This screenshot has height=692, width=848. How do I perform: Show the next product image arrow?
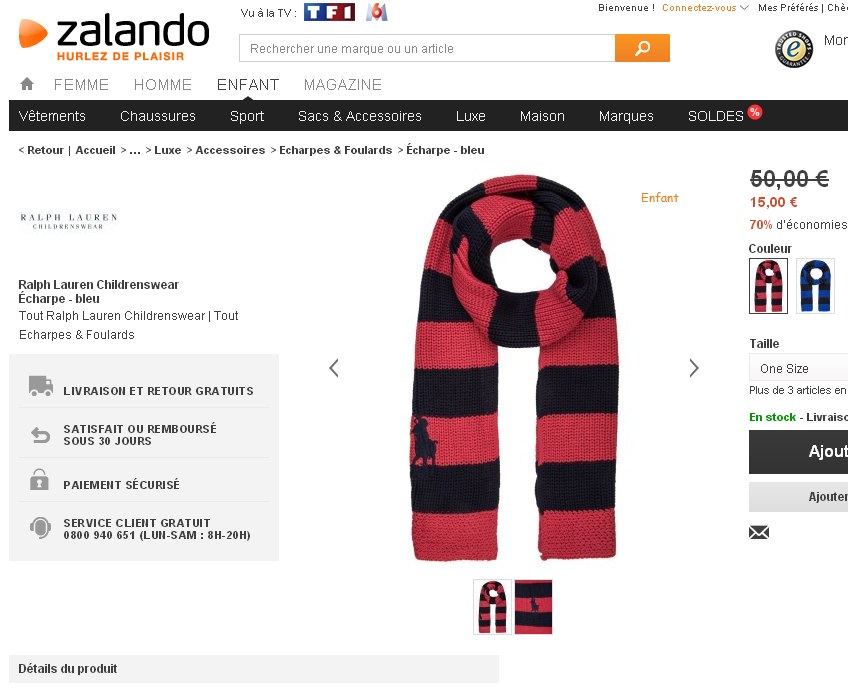(x=694, y=368)
